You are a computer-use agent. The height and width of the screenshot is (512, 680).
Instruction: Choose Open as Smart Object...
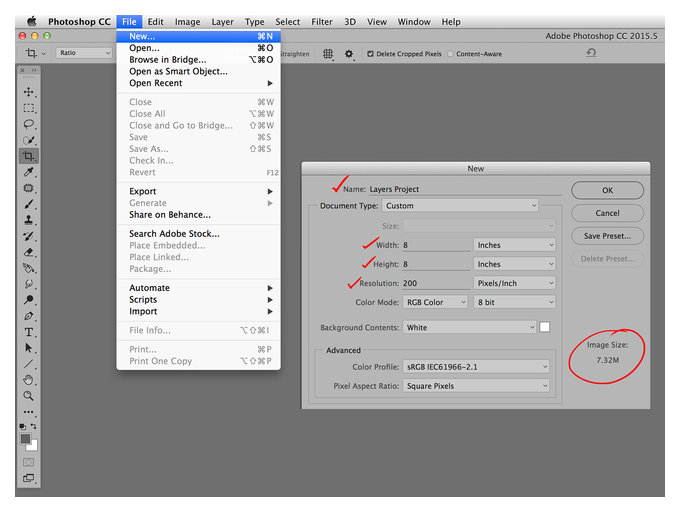click(x=199, y=71)
